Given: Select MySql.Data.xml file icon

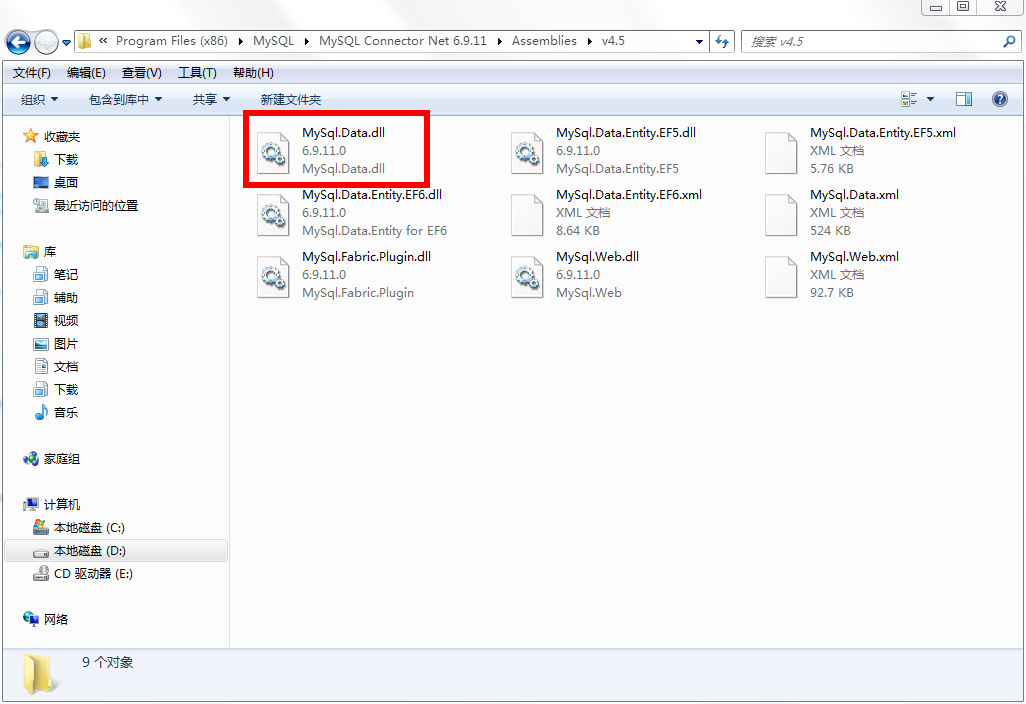Looking at the screenshot, I should (x=781, y=215).
